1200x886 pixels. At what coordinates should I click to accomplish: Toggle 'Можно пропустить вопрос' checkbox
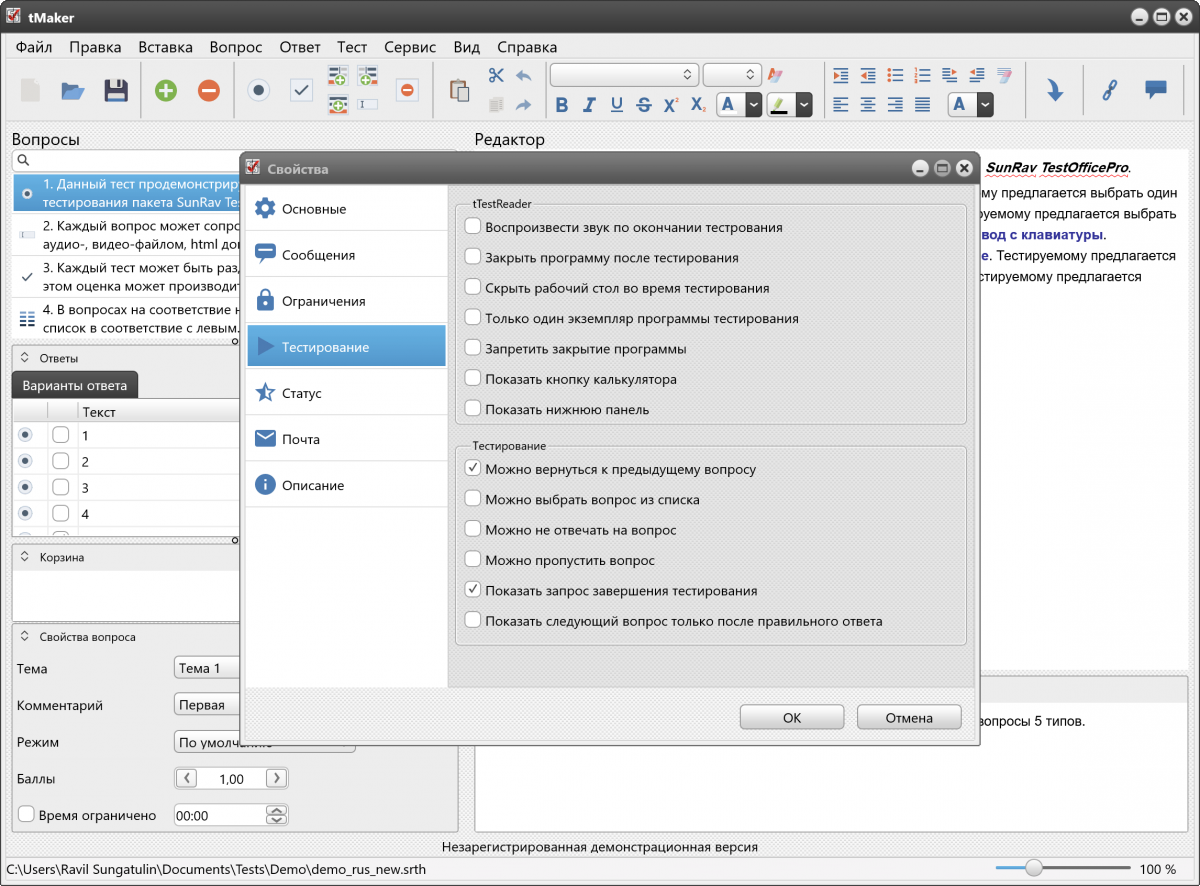click(x=473, y=560)
